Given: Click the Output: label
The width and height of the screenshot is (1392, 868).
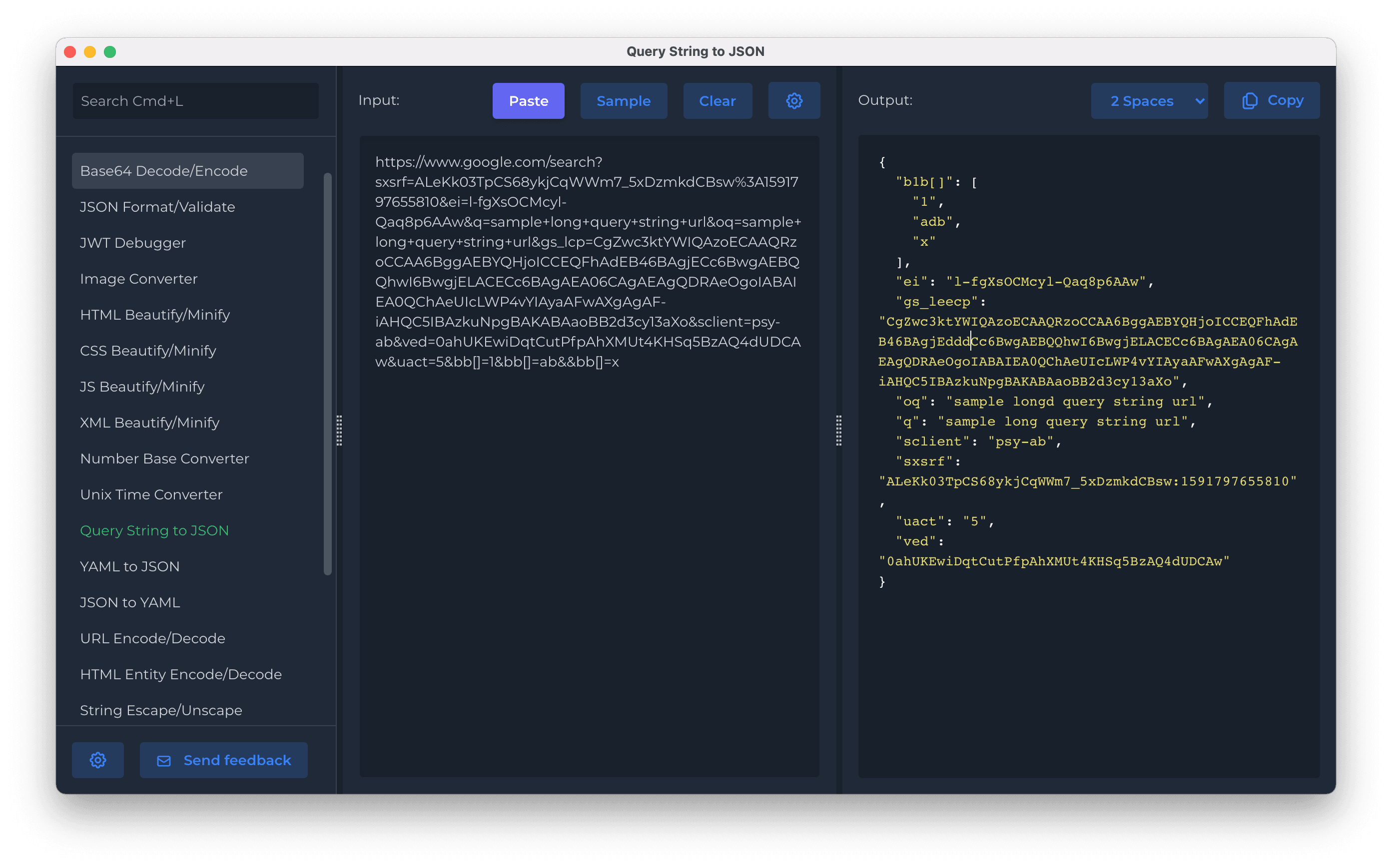Looking at the screenshot, I should tap(885, 100).
